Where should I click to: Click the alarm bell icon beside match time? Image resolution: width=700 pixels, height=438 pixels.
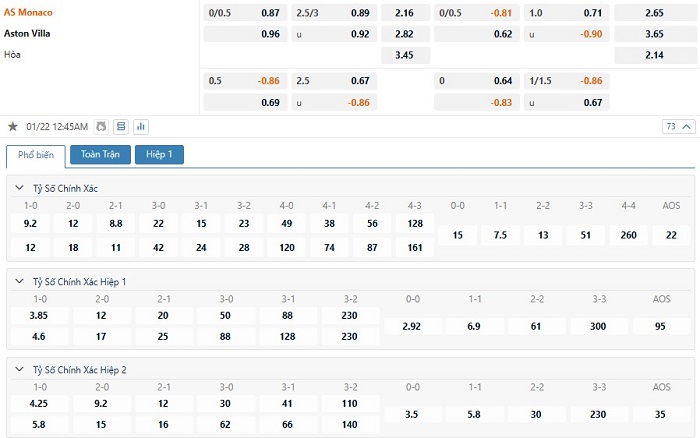click(x=100, y=127)
